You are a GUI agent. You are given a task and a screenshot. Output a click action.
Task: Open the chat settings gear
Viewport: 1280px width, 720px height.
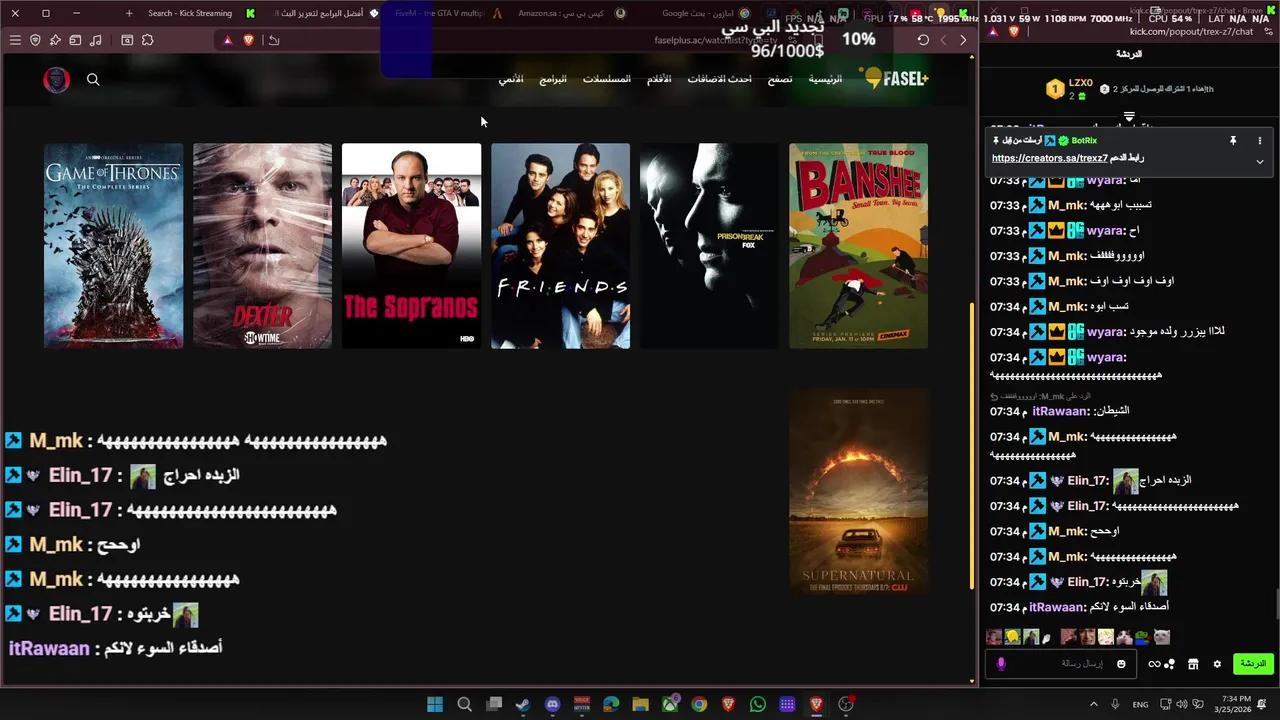pyautogui.click(x=1217, y=664)
